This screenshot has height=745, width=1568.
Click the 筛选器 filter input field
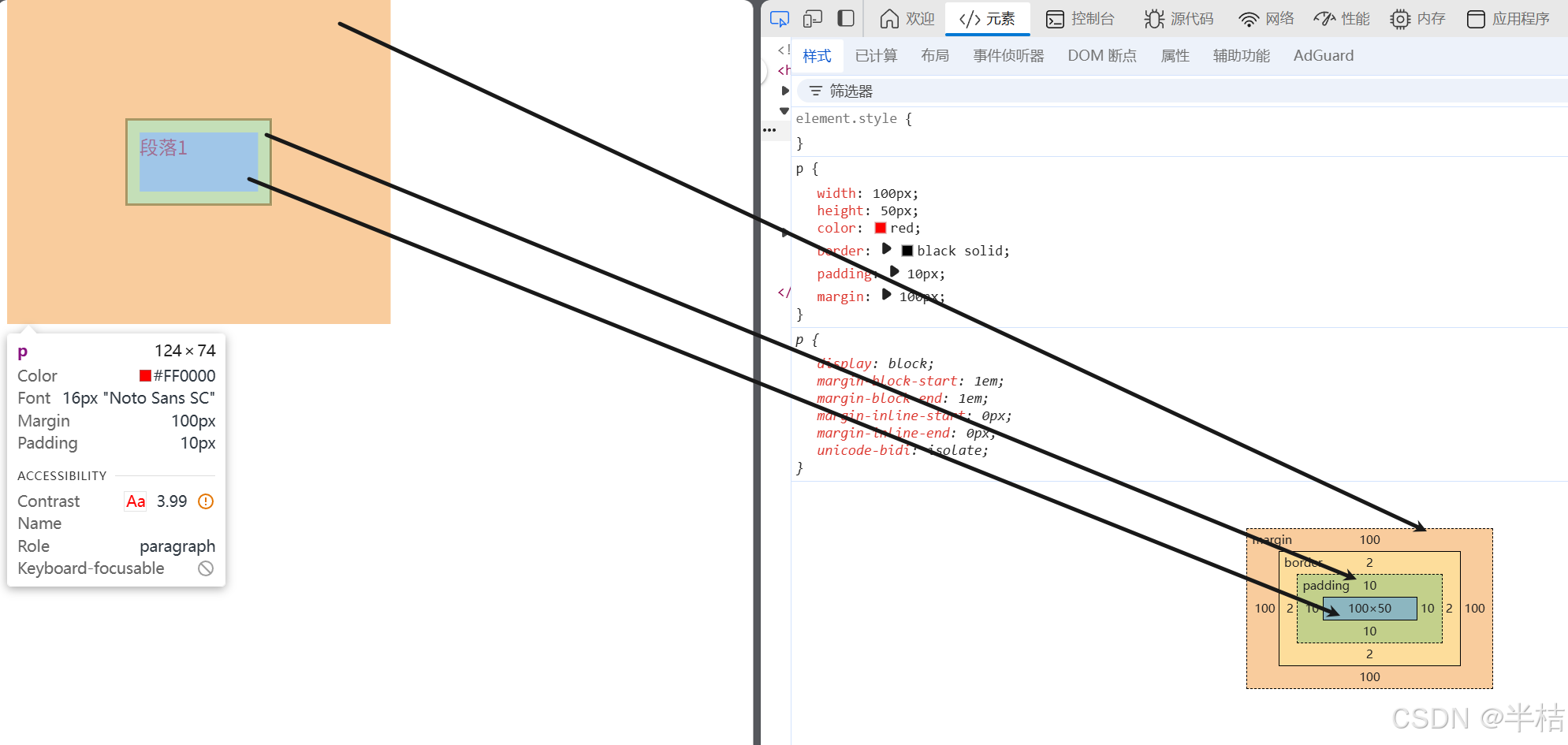[1183, 91]
